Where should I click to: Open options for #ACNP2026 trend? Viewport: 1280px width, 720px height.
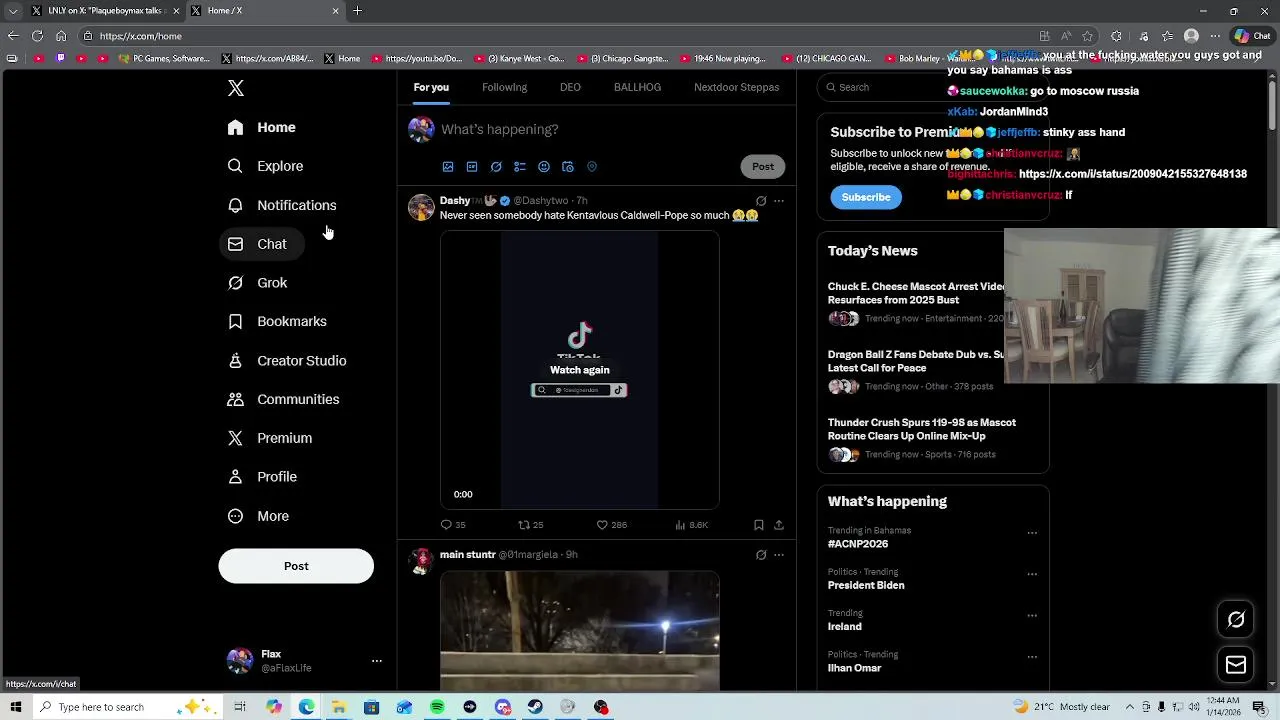coord(1032,533)
